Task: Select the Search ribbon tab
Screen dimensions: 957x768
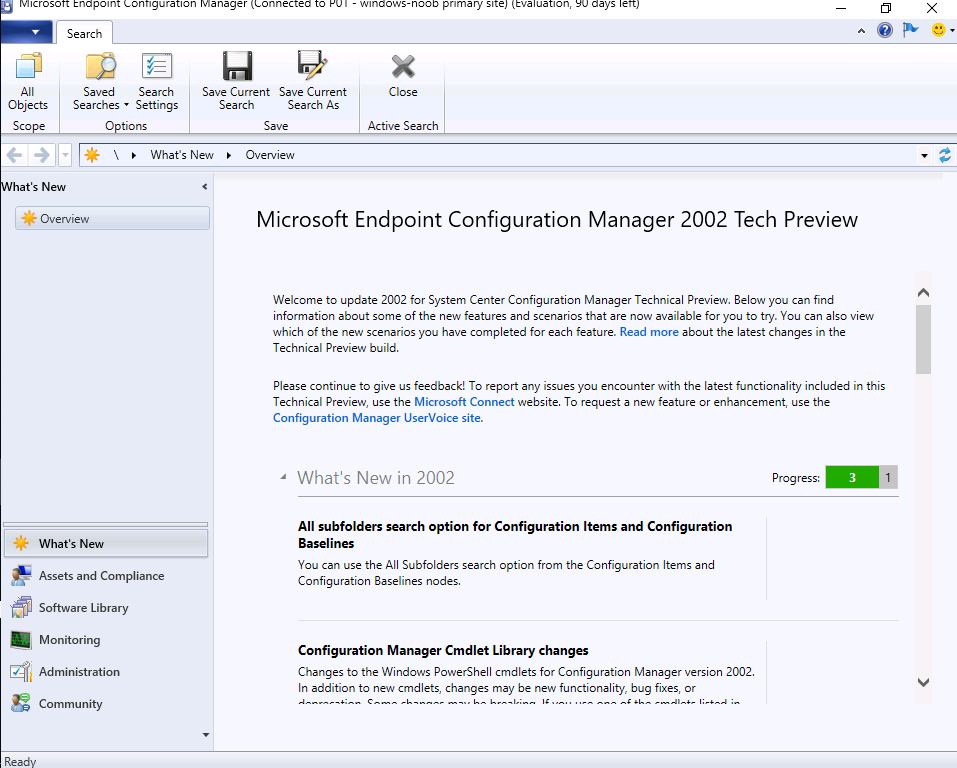Action: (84, 34)
